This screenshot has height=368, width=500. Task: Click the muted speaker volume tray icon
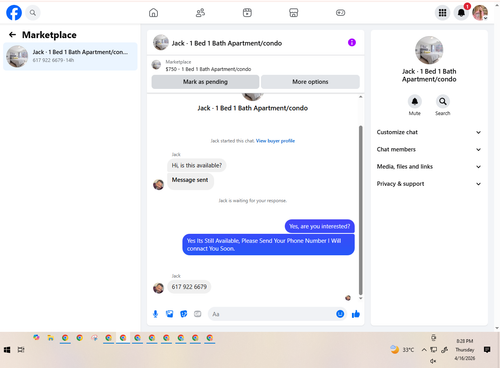(x=433, y=361)
